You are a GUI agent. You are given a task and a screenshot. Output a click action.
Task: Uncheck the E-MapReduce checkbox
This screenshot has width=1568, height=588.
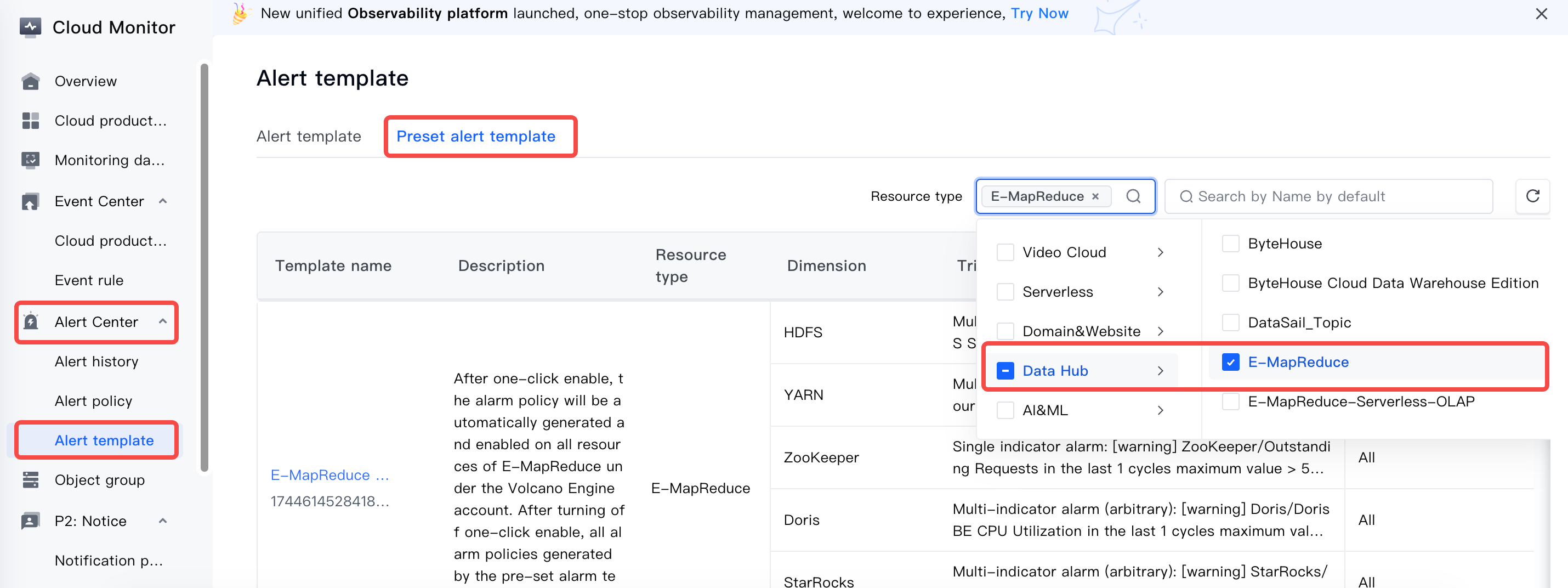1230,362
